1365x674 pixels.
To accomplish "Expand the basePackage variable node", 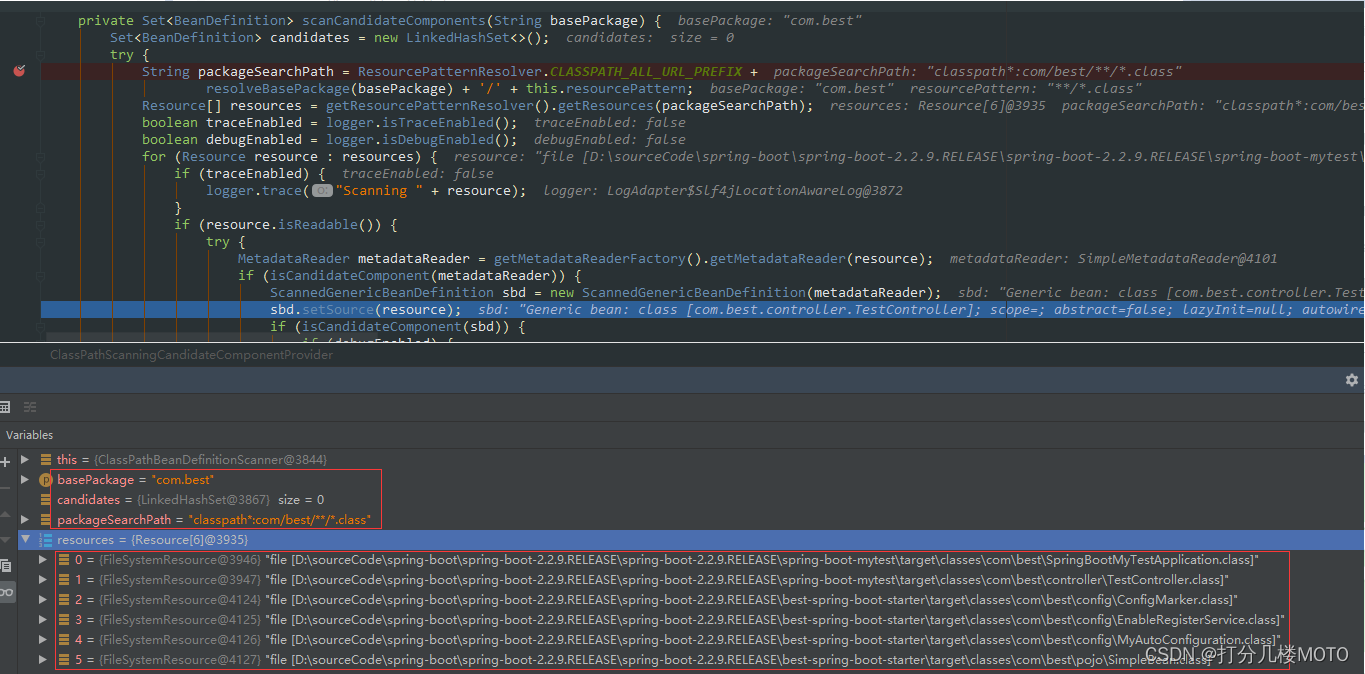I will click(26, 480).
